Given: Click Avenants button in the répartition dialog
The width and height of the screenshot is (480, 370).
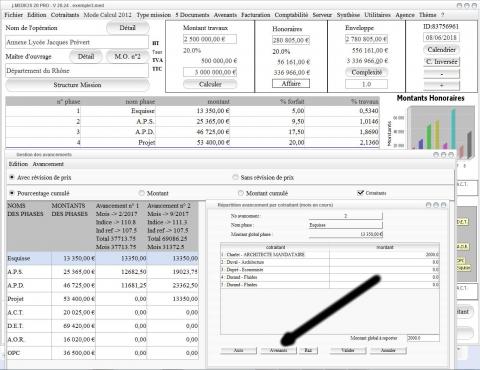Looking at the screenshot, I should [278, 350].
